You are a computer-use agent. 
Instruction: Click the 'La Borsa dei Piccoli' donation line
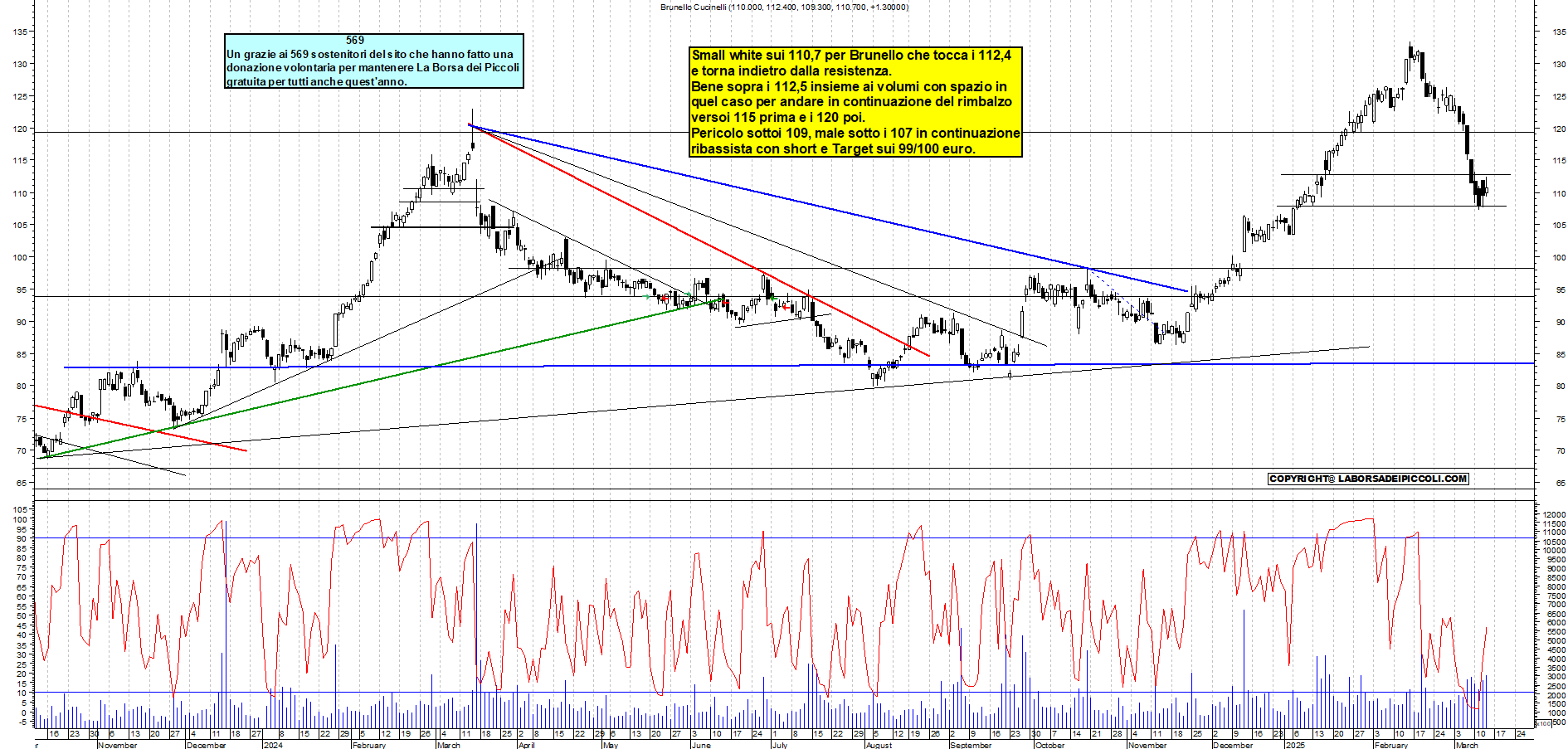click(373, 67)
